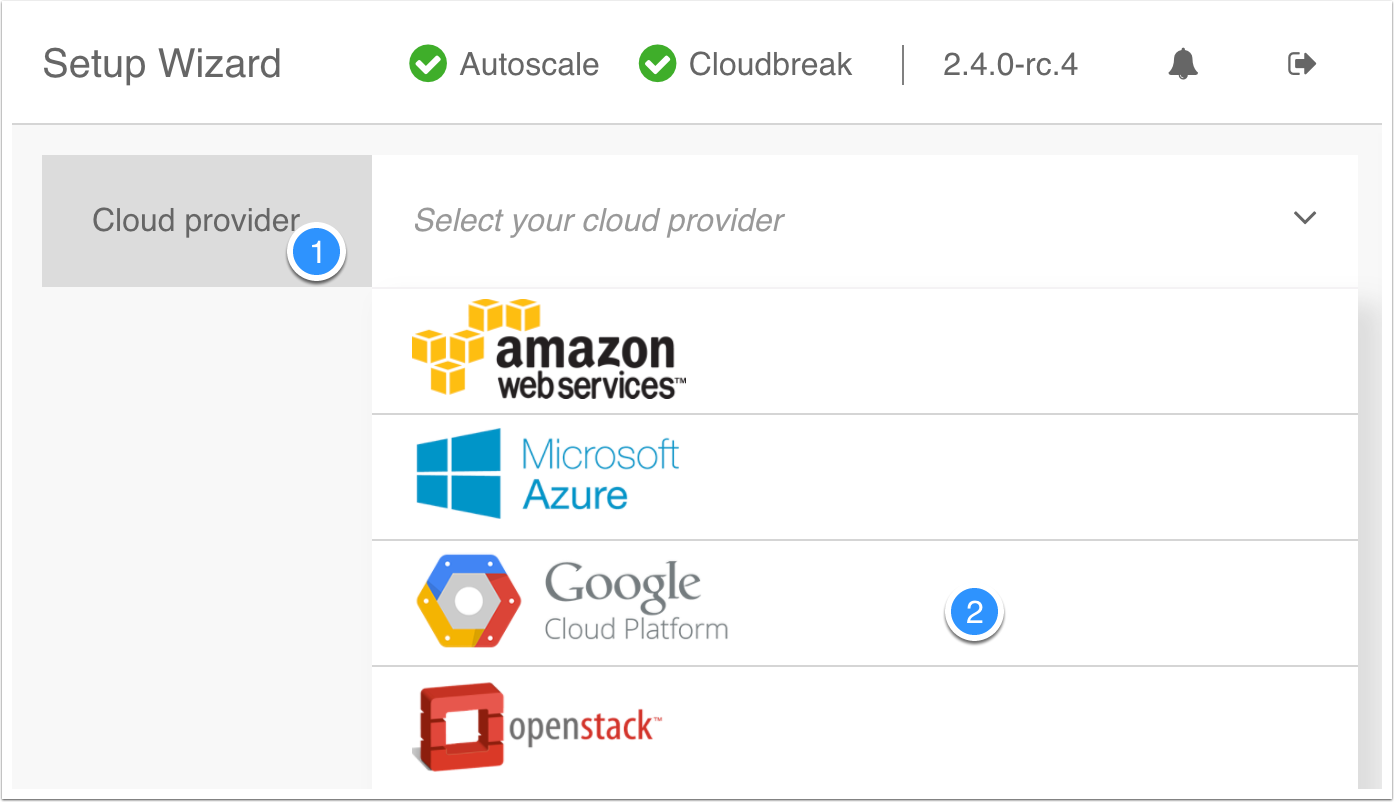Click the Autoscale status check icon
Screen dimensions: 1394x802
point(427,63)
